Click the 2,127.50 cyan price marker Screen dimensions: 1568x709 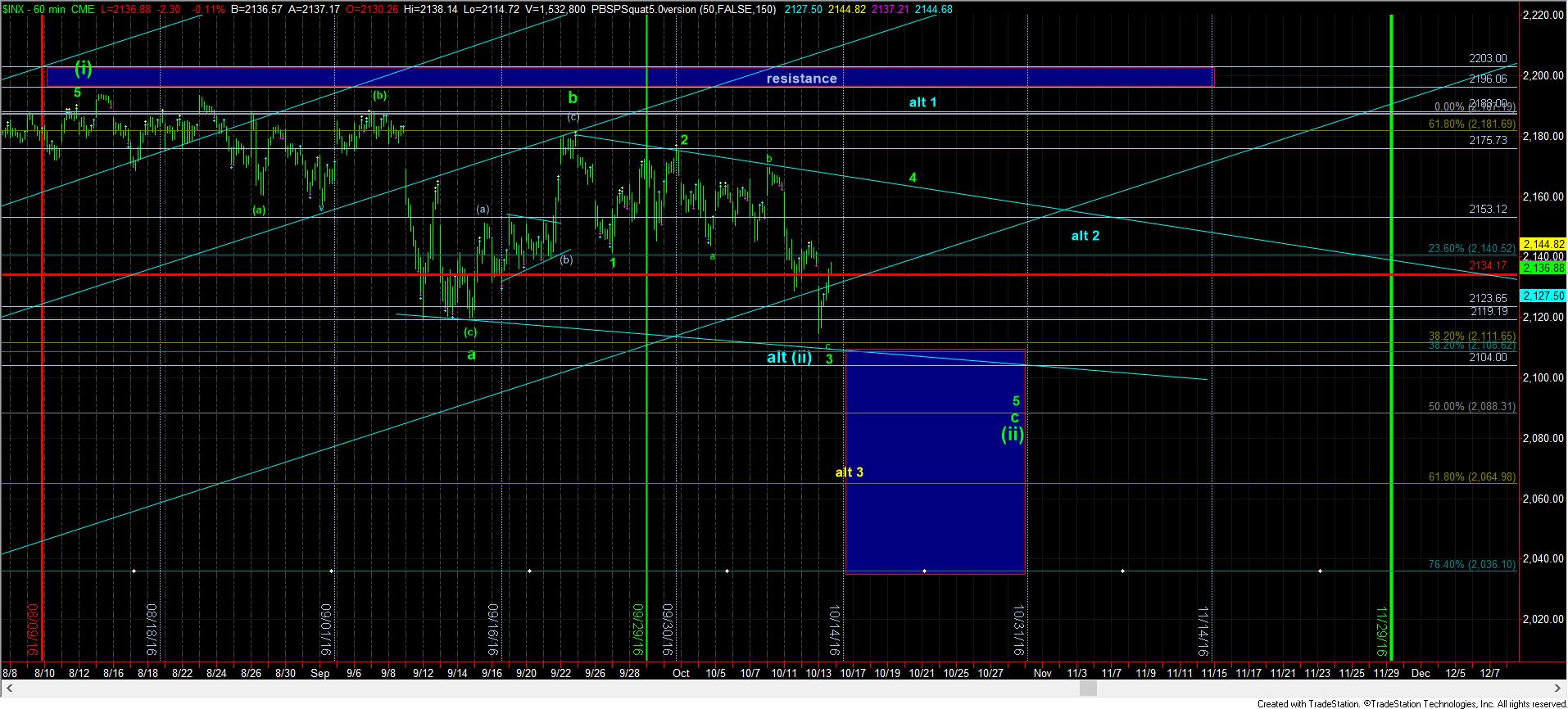[1543, 296]
